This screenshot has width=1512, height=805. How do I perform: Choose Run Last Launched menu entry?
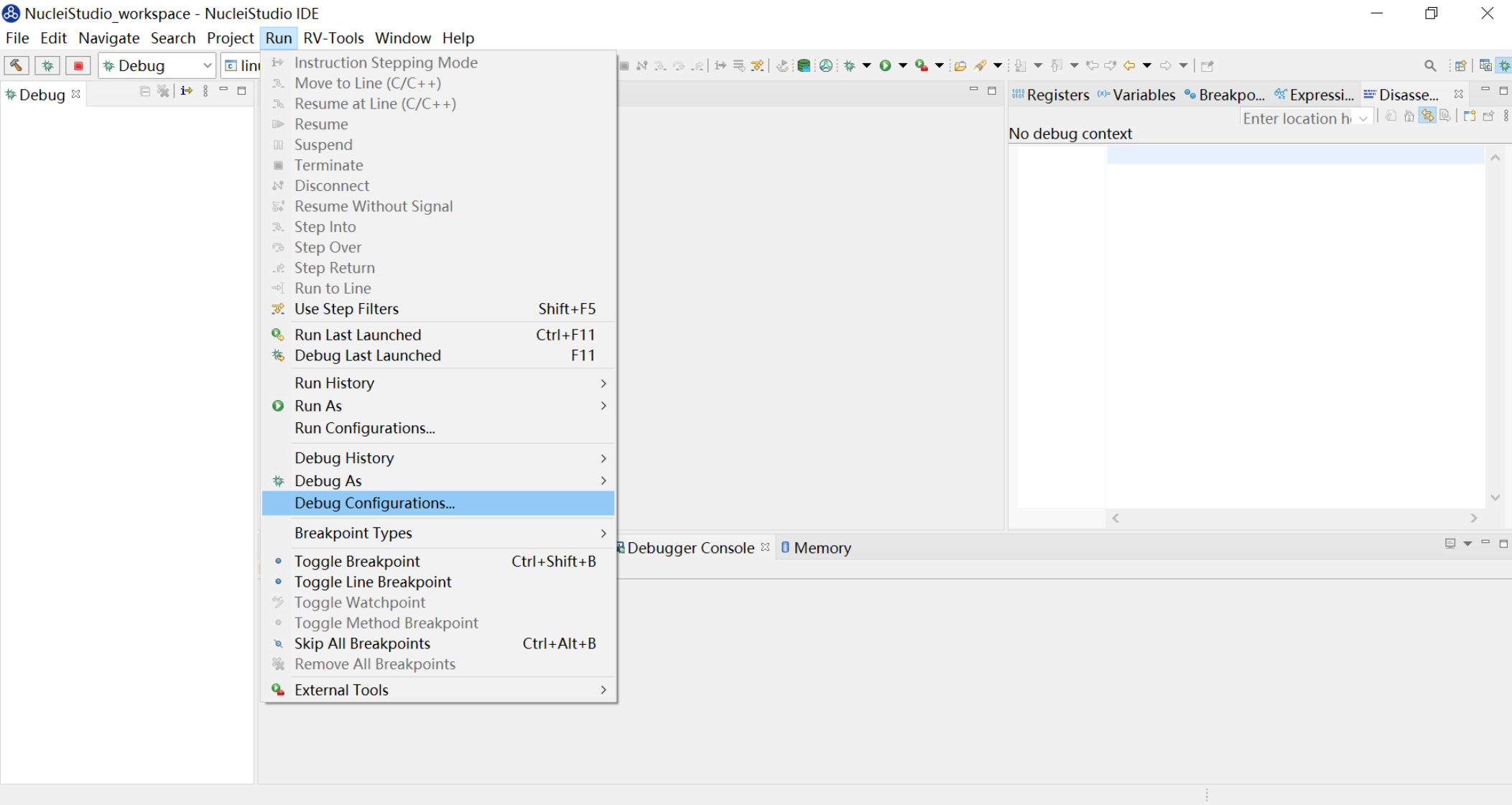438,335
